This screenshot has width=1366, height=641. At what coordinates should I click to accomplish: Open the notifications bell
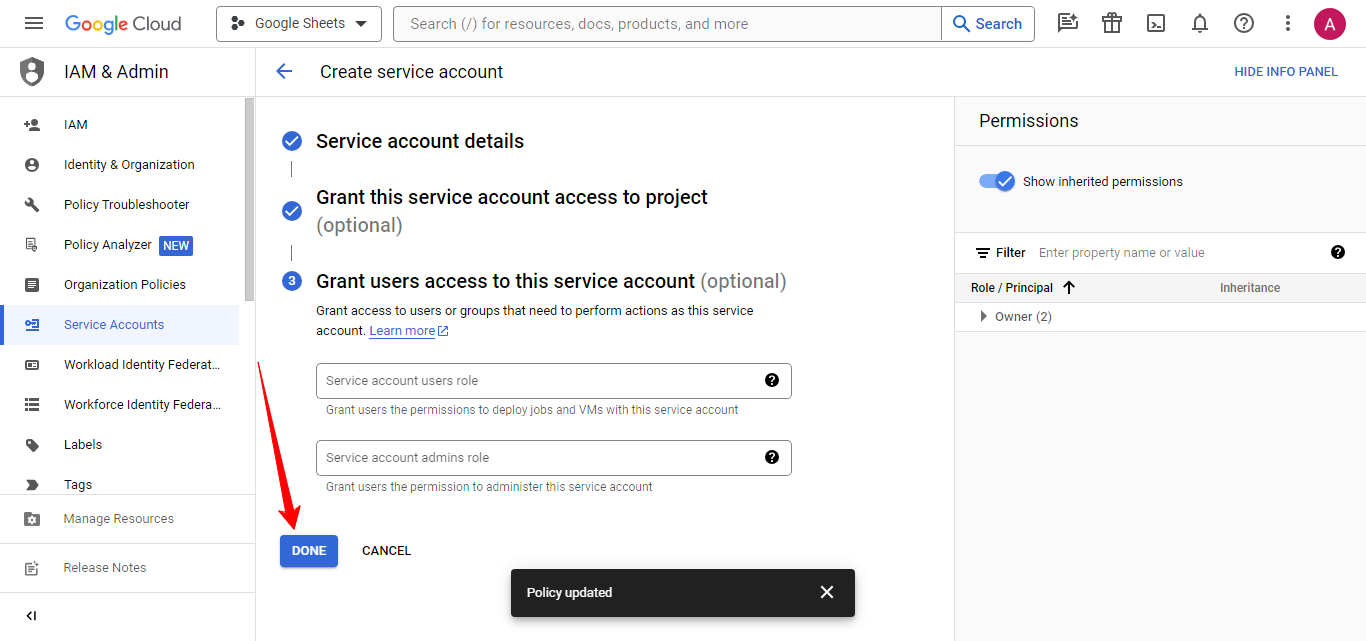pyautogui.click(x=1200, y=24)
